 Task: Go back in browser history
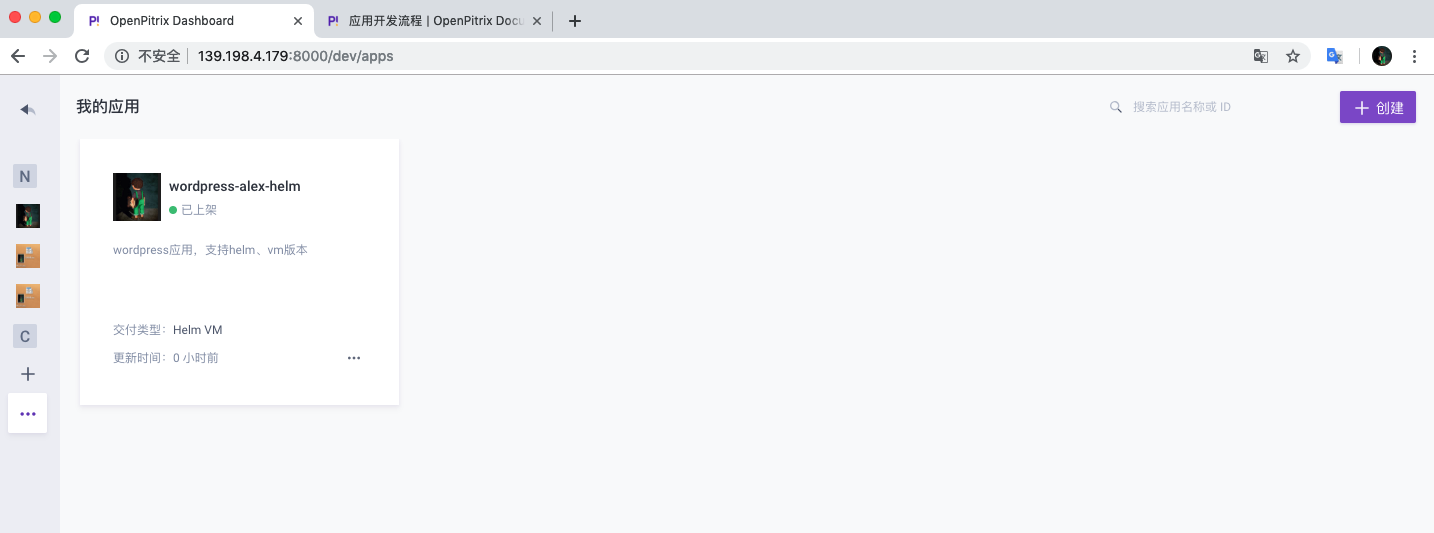point(18,56)
